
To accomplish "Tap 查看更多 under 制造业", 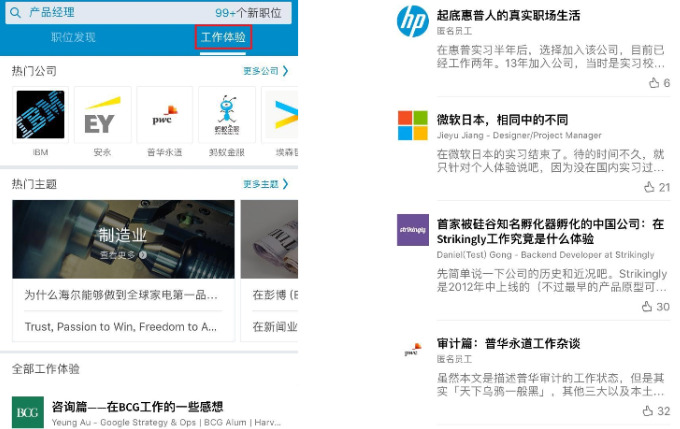I will pyautogui.click(x=123, y=255).
